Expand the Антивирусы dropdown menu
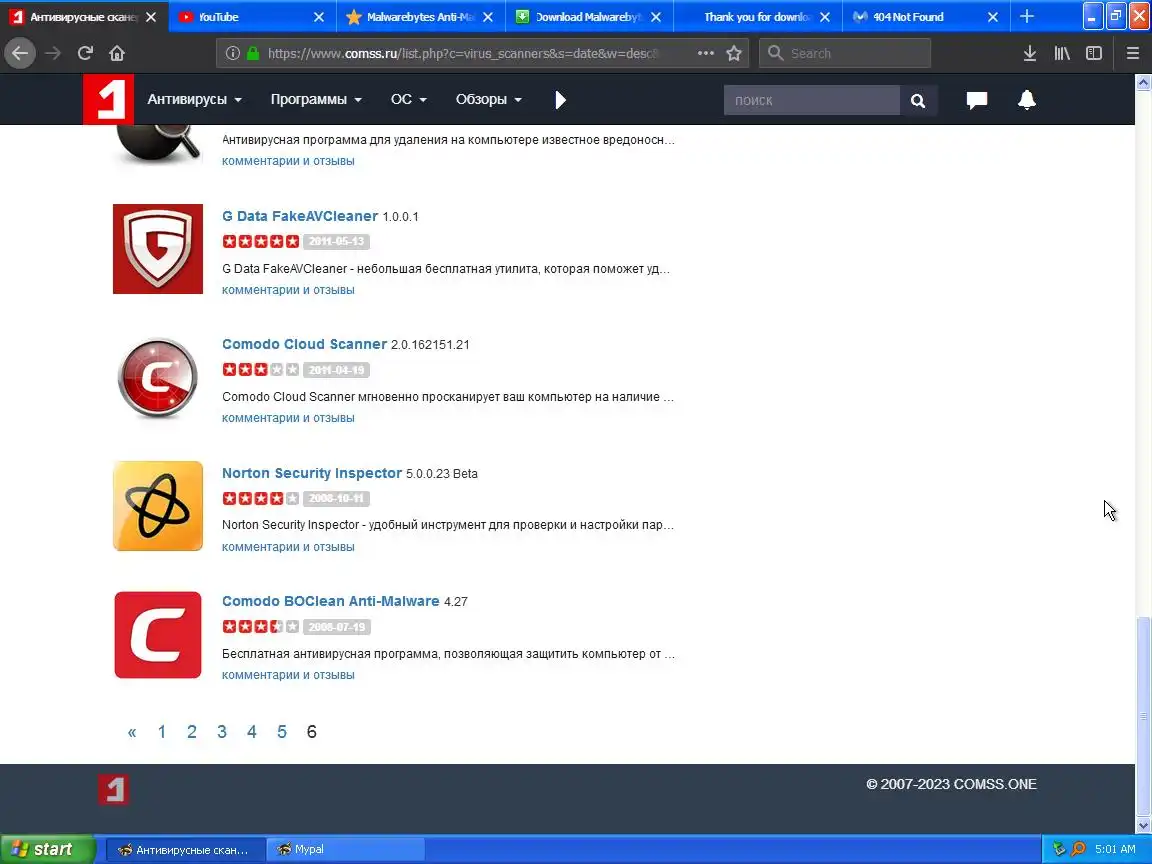1152x864 pixels. 195,99
